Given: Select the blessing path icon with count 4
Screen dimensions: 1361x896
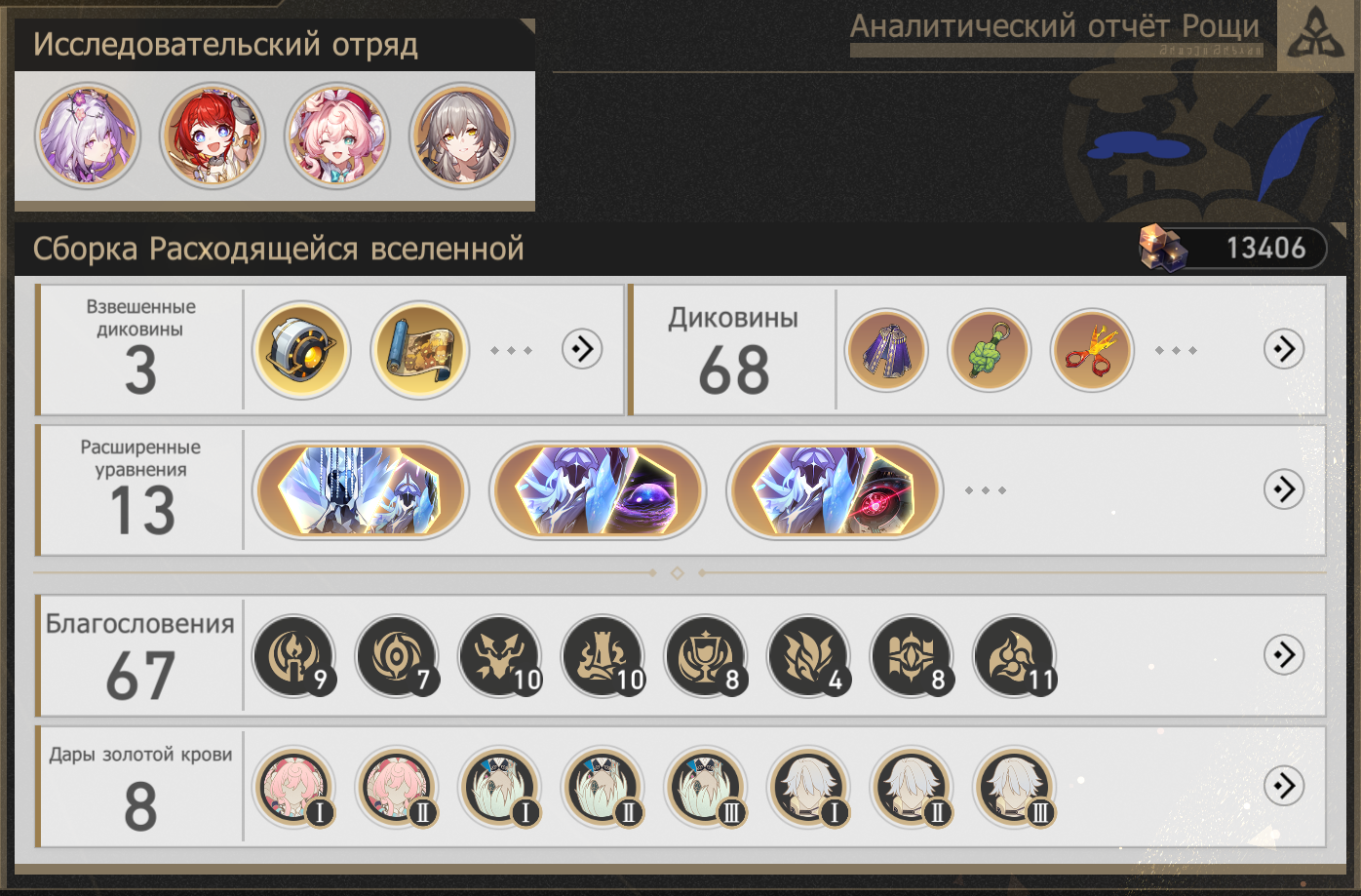Looking at the screenshot, I should click(x=808, y=655).
